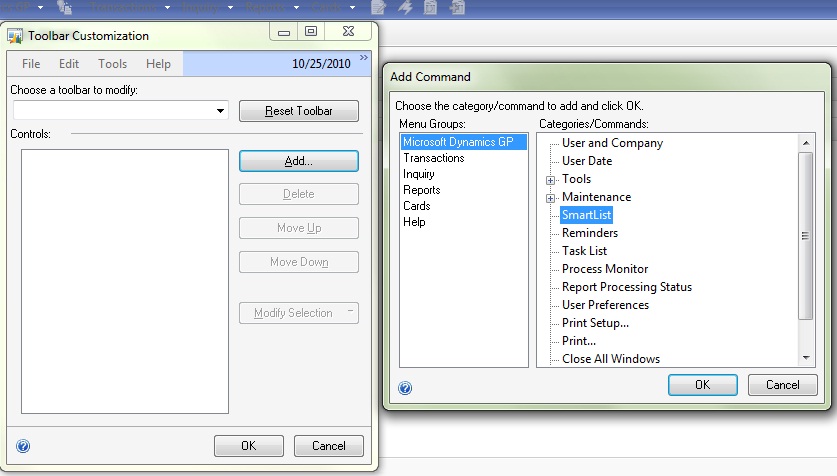Click the empty Controls list box

pos(125,282)
